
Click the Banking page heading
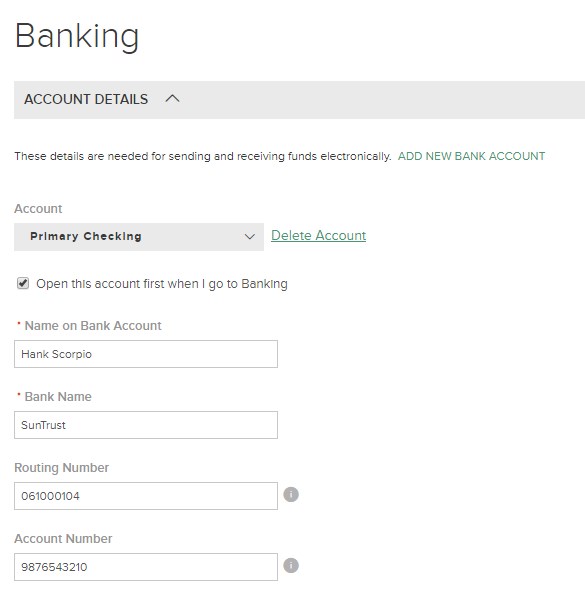pos(77,37)
